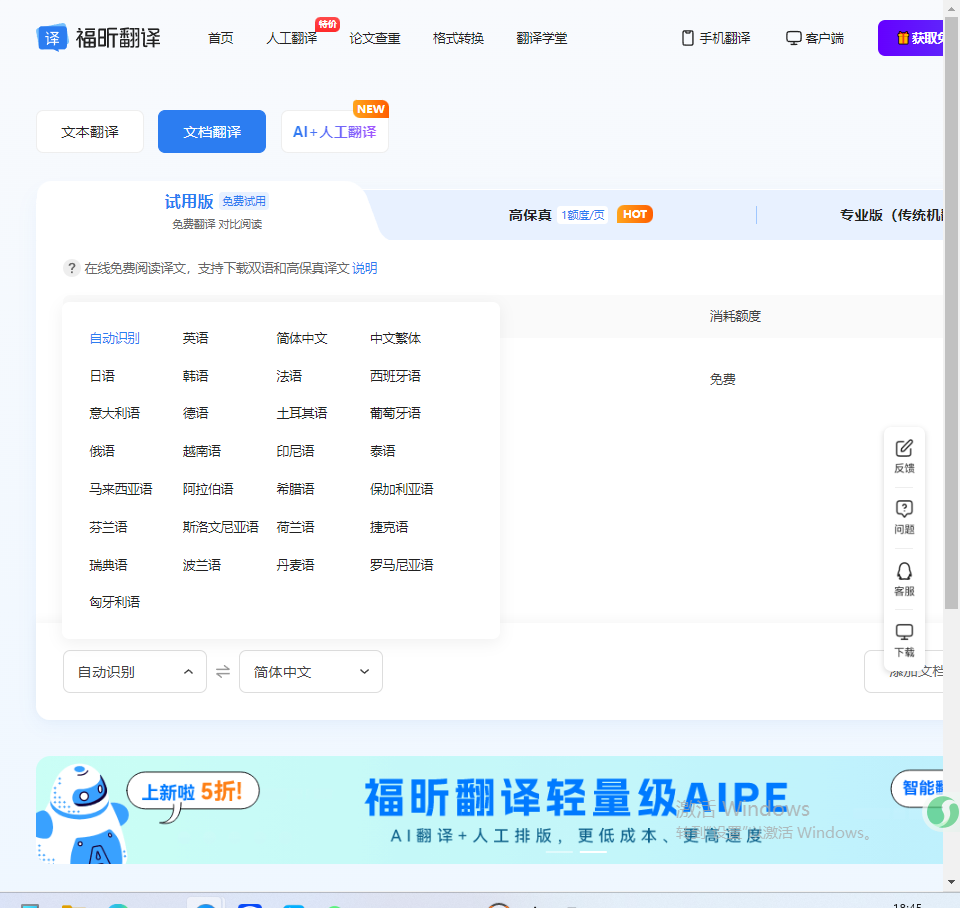Switch to the 文本翻译 tab
The height and width of the screenshot is (908, 960).
(90, 132)
